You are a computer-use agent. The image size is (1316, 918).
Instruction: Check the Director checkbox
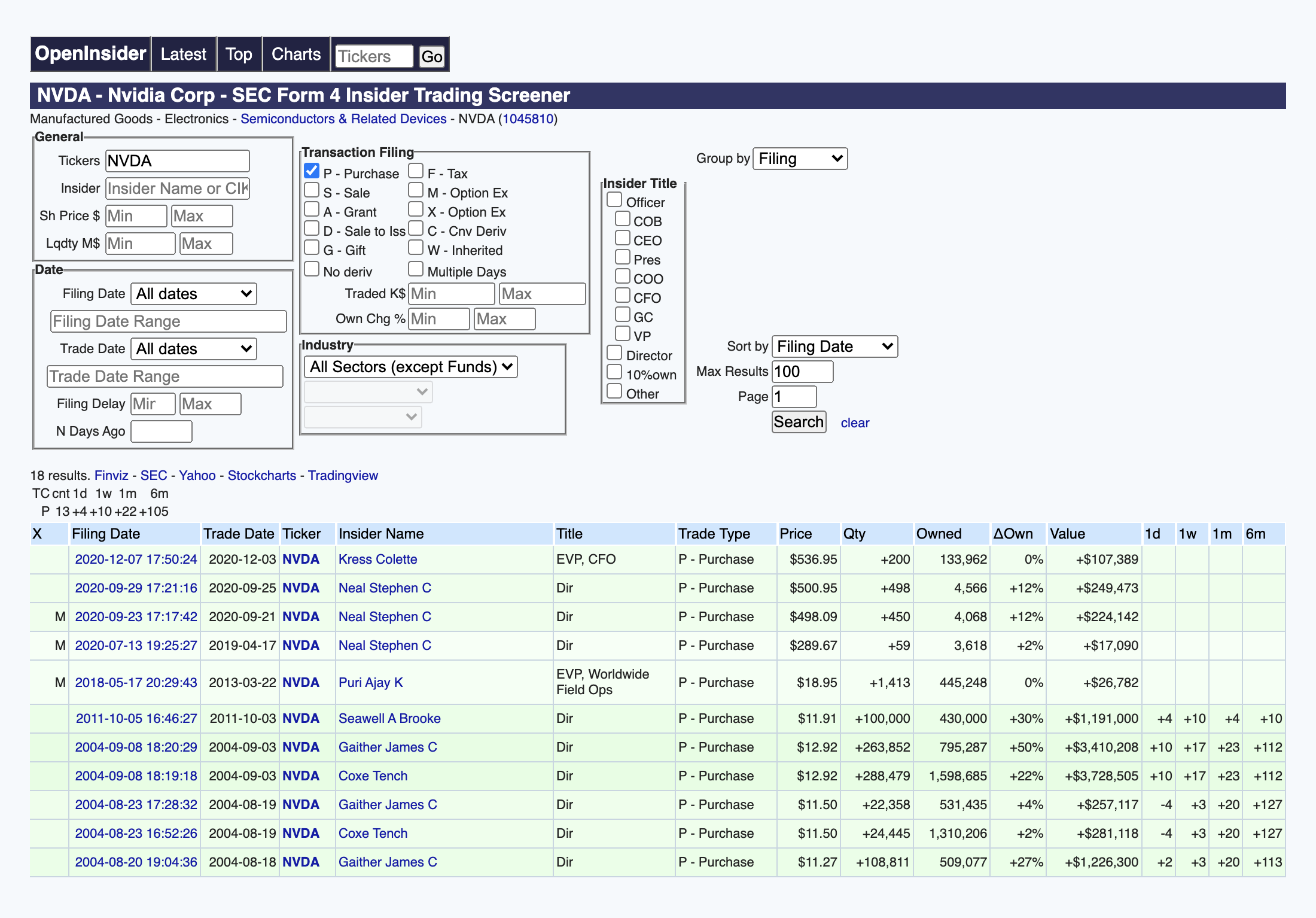614,353
